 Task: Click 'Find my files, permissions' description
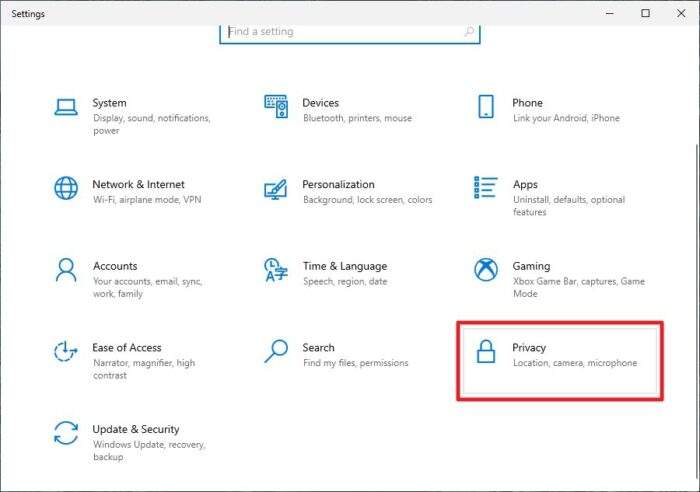(x=355, y=363)
